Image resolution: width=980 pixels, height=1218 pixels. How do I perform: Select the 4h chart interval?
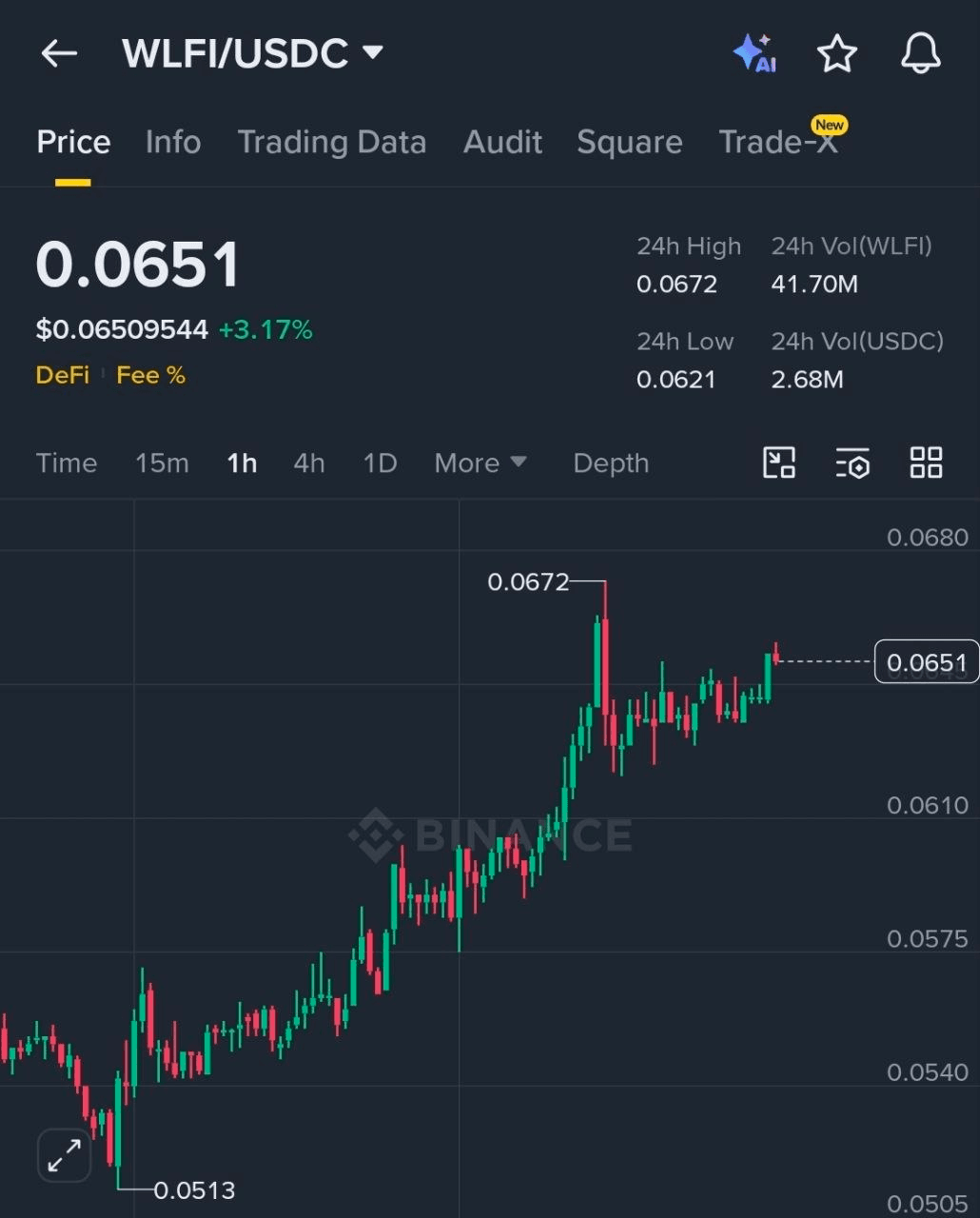309,463
